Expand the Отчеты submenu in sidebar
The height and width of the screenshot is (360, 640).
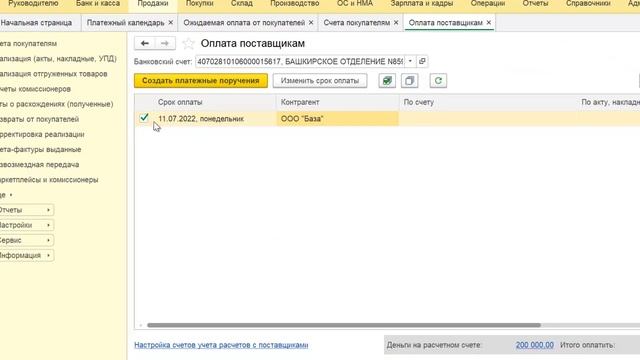(26, 210)
